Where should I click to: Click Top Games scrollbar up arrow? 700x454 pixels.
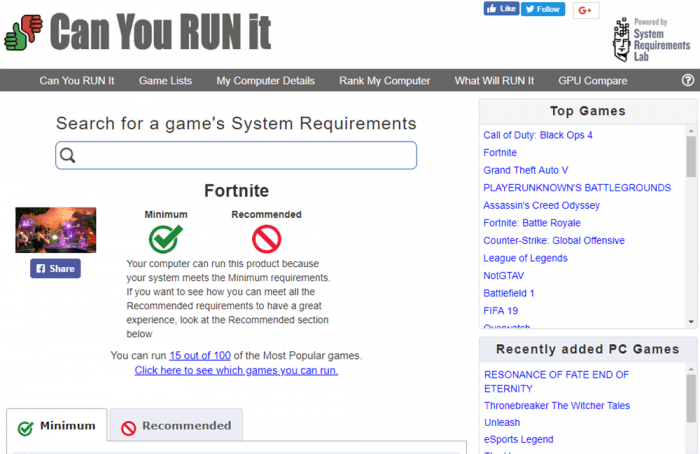(691, 131)
